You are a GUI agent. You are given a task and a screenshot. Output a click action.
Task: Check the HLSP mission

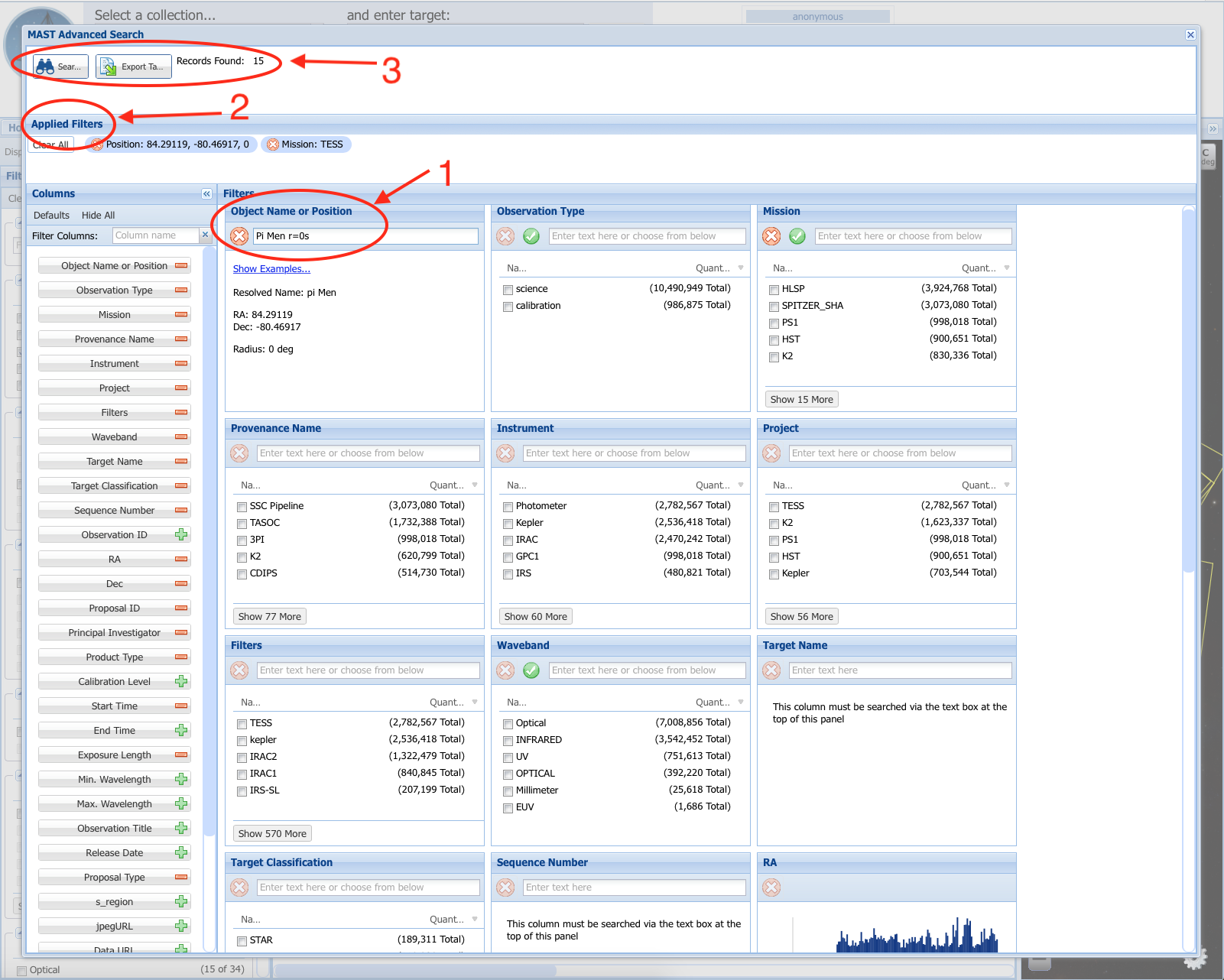click(774, 290)
